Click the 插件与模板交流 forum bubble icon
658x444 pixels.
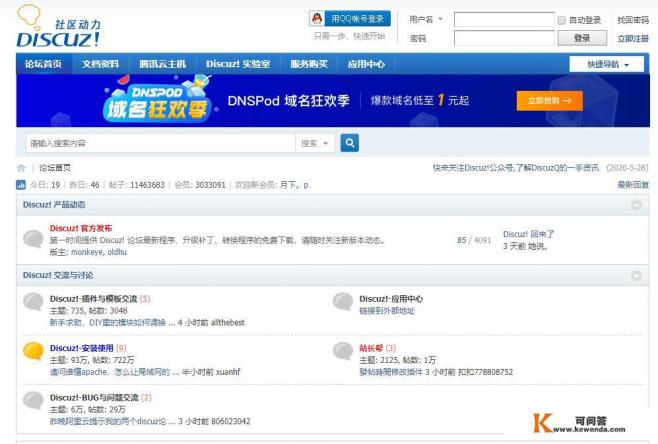click(x=33, y=302)
